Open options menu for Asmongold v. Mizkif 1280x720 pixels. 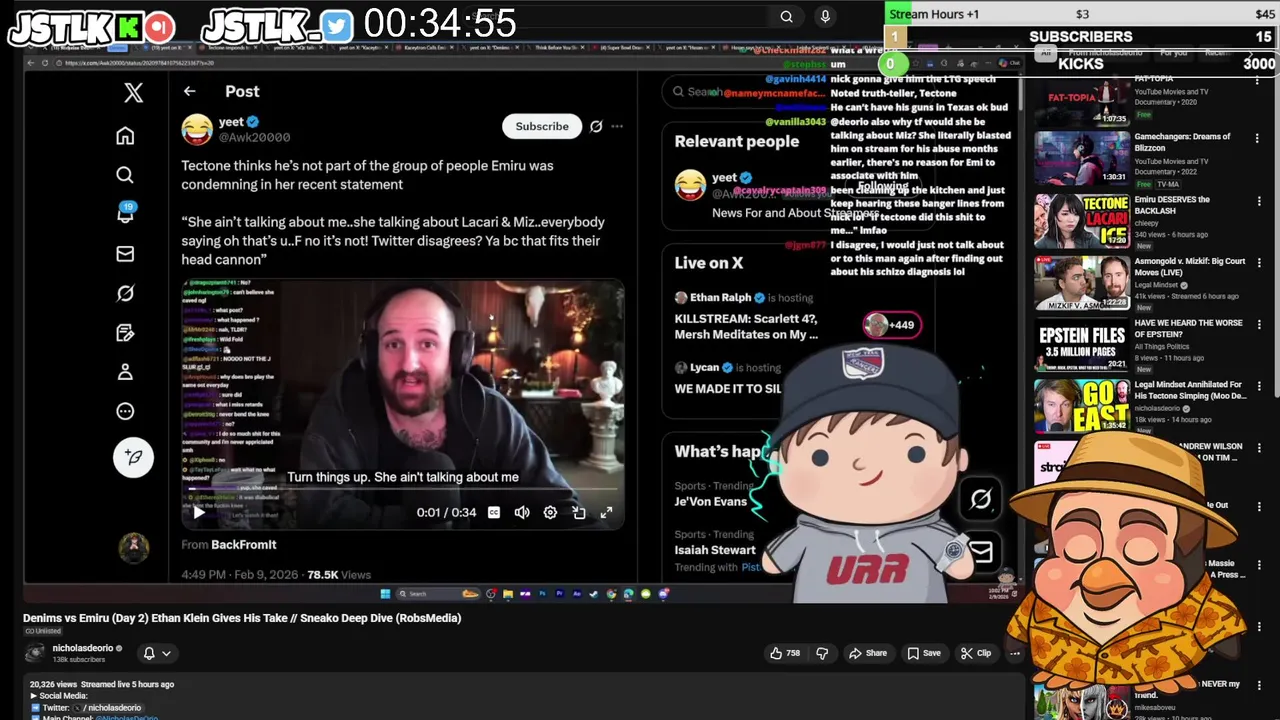pyautogui.click(x=1258, y=262)
